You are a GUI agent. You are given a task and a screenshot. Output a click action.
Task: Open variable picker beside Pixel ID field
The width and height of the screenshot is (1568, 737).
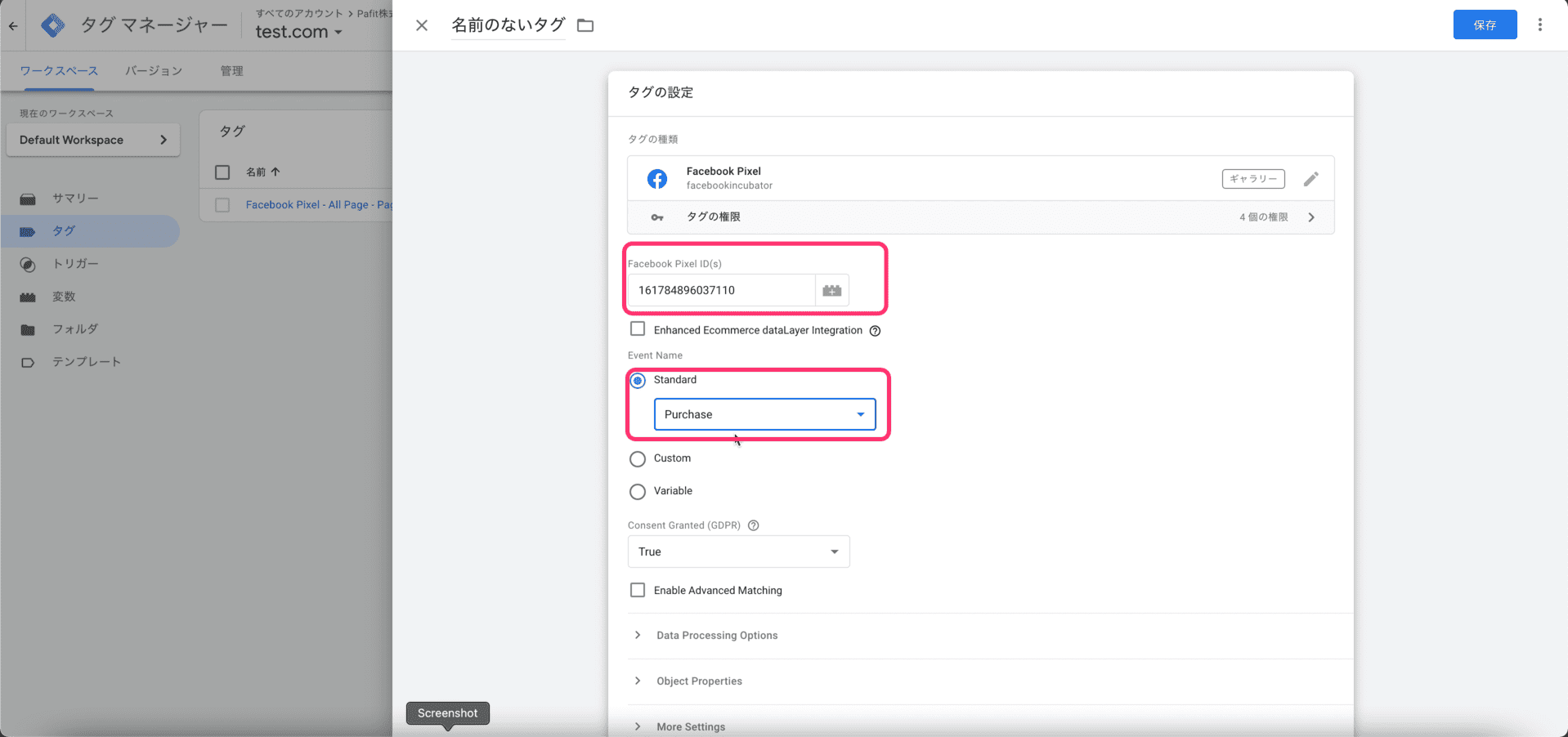pos(832,290)
